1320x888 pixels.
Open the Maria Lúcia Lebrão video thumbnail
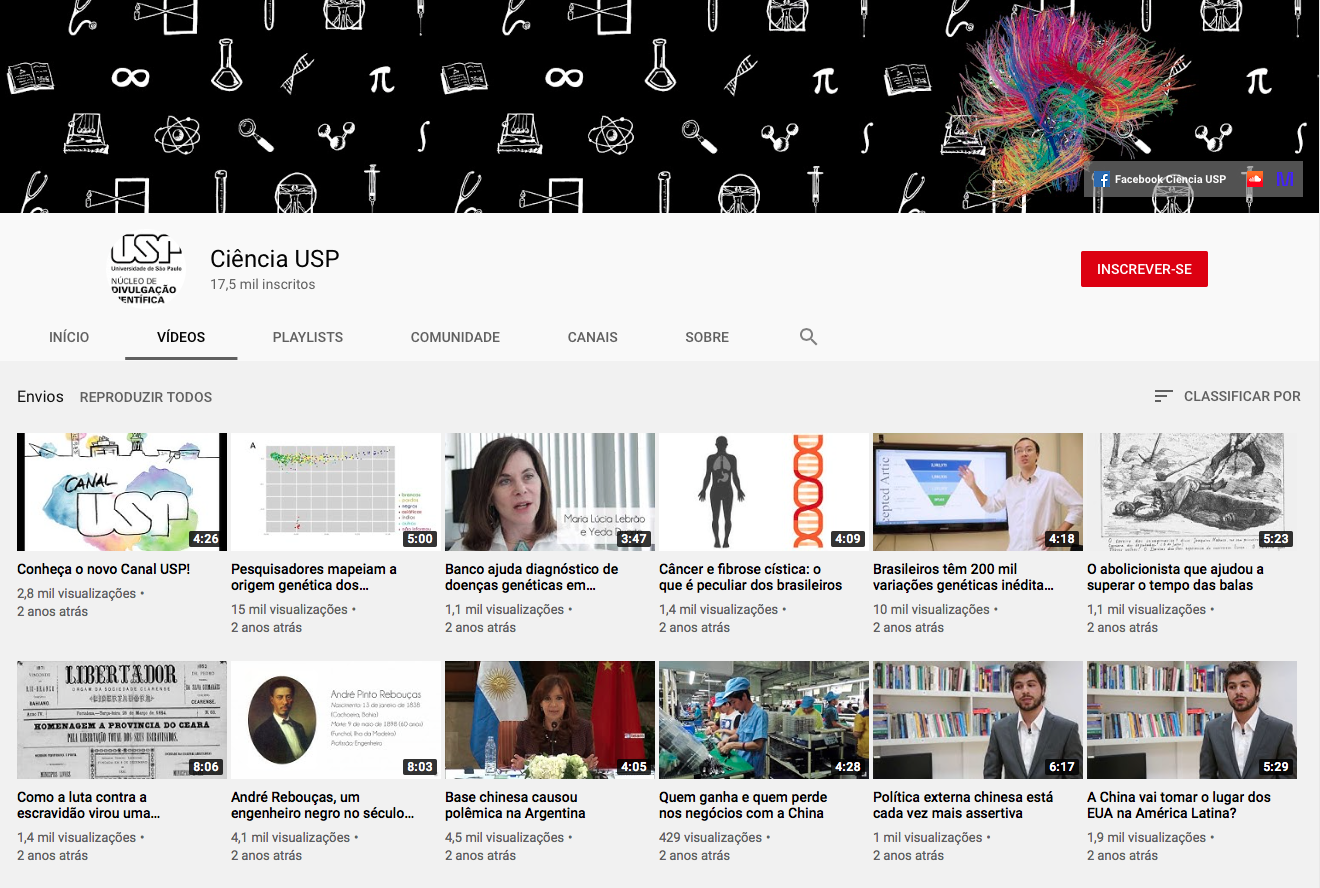point(550,492)
